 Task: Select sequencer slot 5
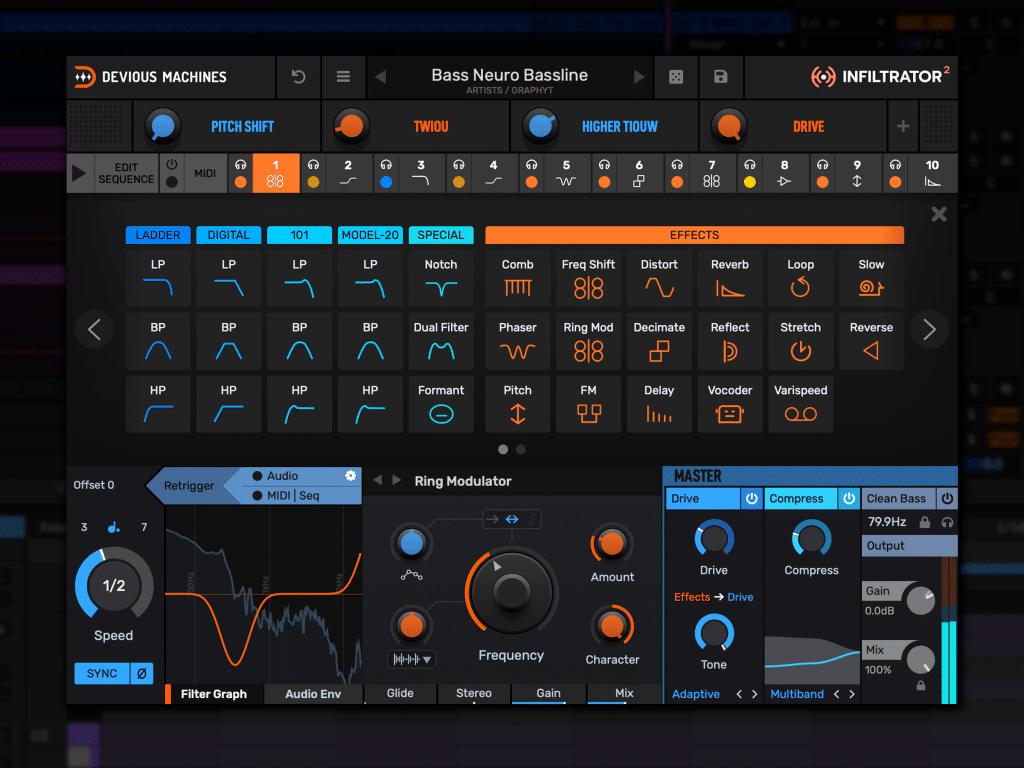click(566, 173)
